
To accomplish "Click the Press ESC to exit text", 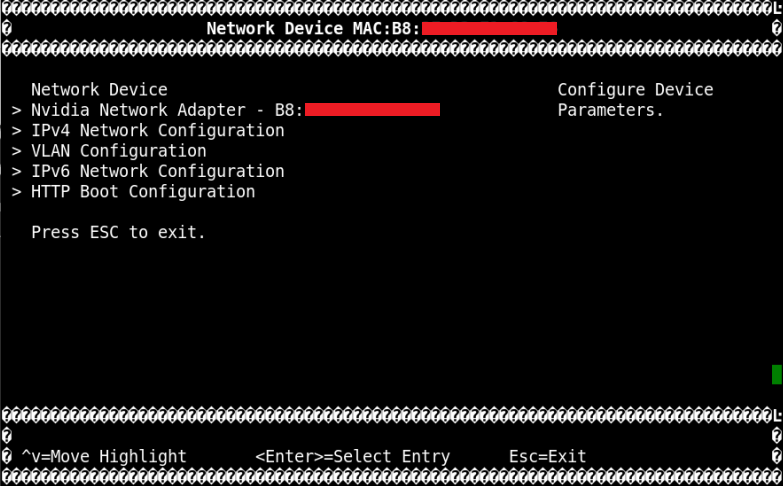I will (118, 232).
